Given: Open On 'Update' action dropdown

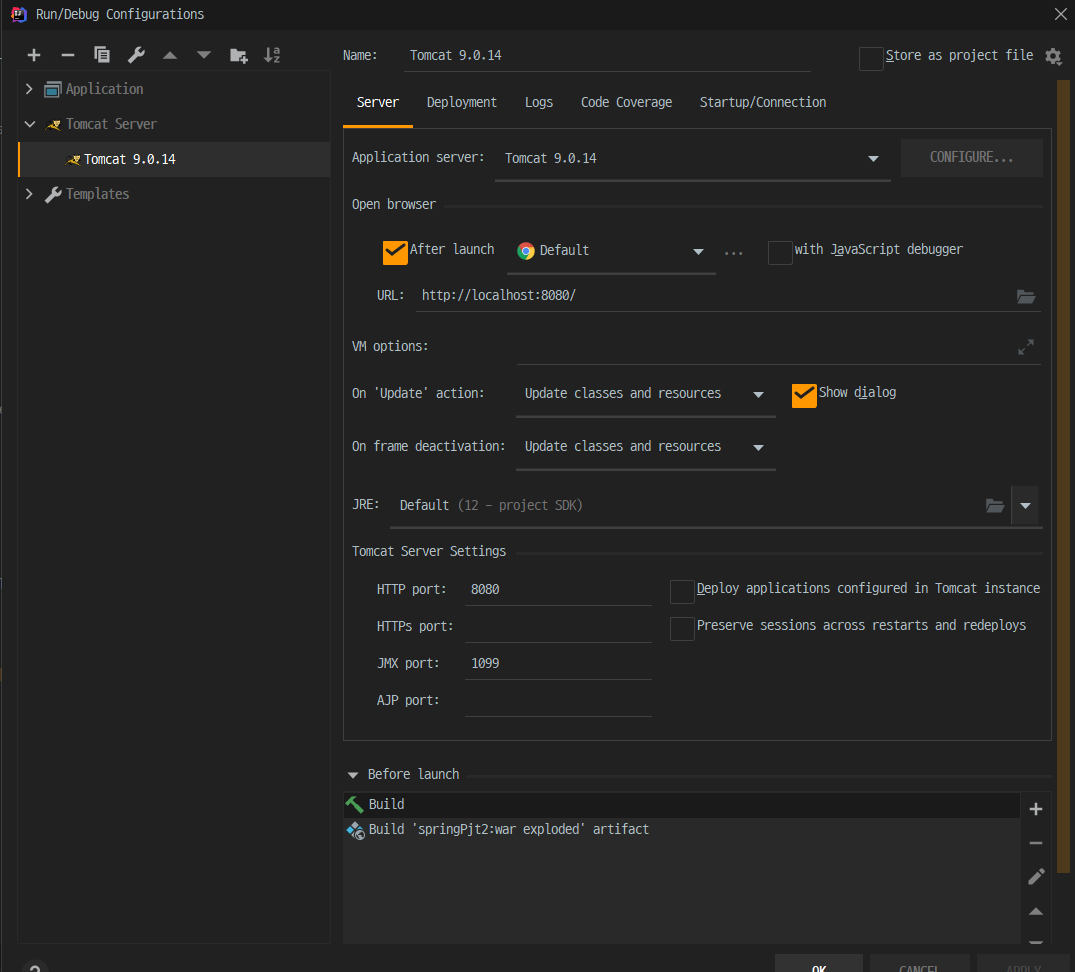Looking at the screenshot, I should 645,394.
